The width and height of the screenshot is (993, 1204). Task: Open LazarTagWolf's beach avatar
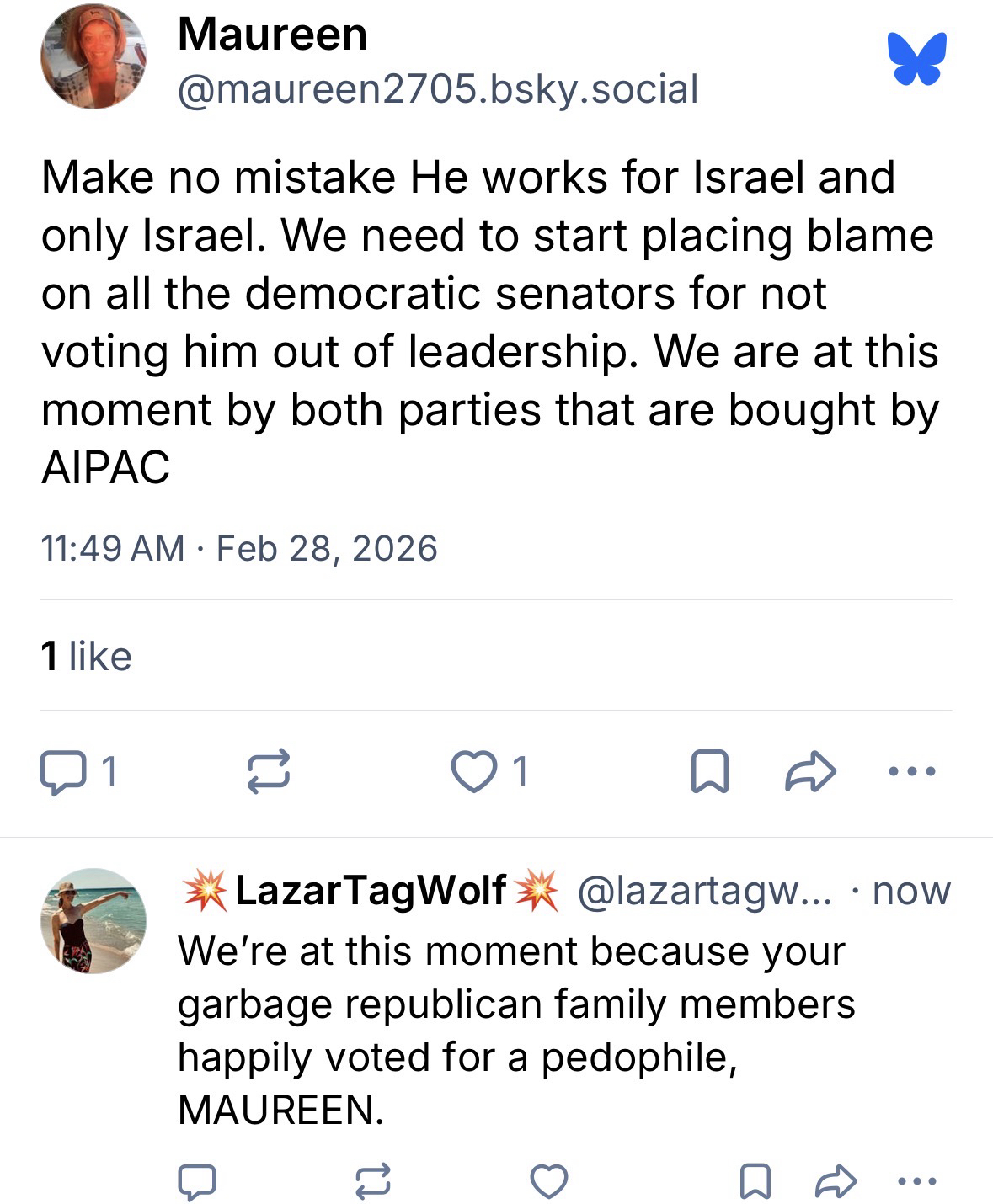[x=93, y=920]
